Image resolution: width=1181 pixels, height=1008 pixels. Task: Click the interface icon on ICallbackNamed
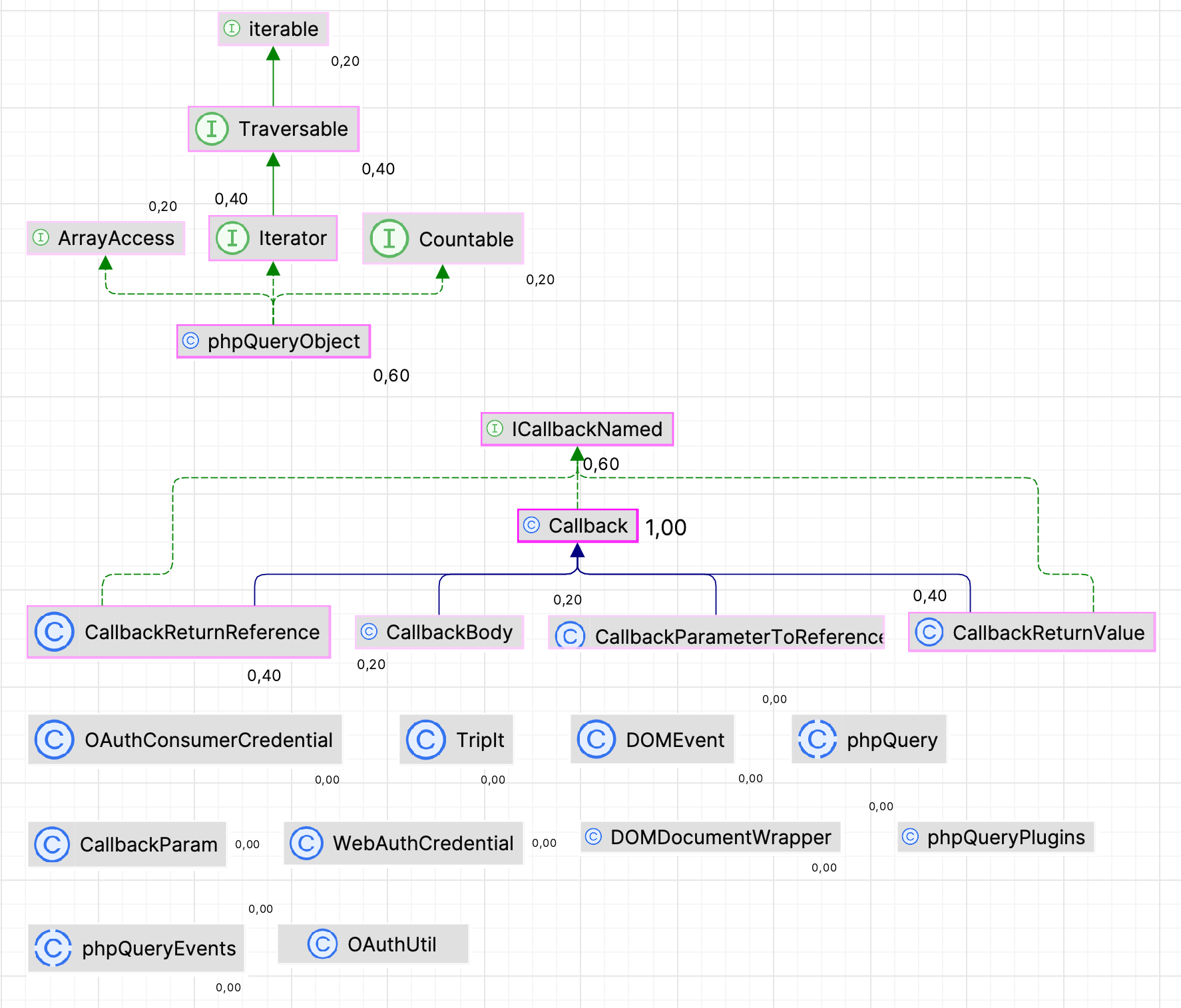tap(495, 428)
